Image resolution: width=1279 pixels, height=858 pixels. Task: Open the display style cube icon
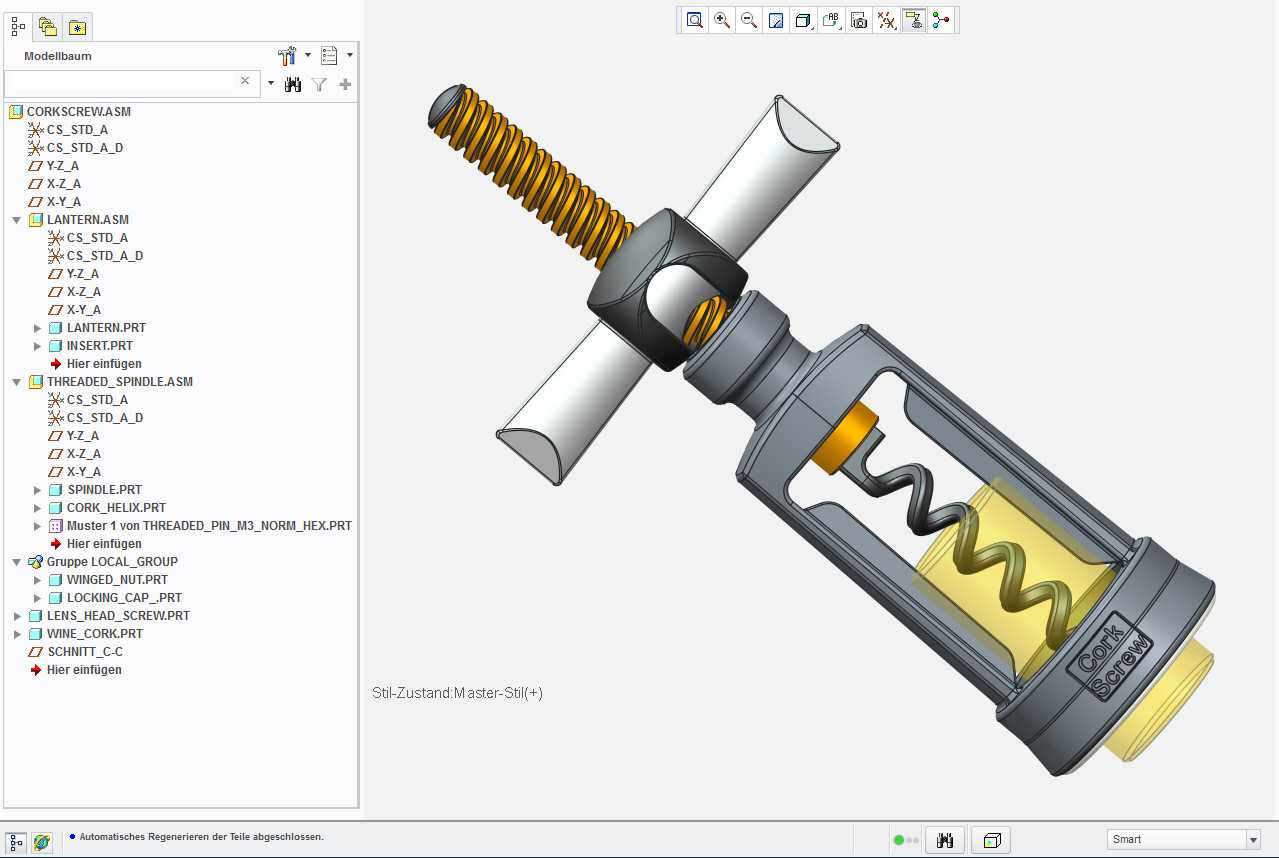(803, 20)
